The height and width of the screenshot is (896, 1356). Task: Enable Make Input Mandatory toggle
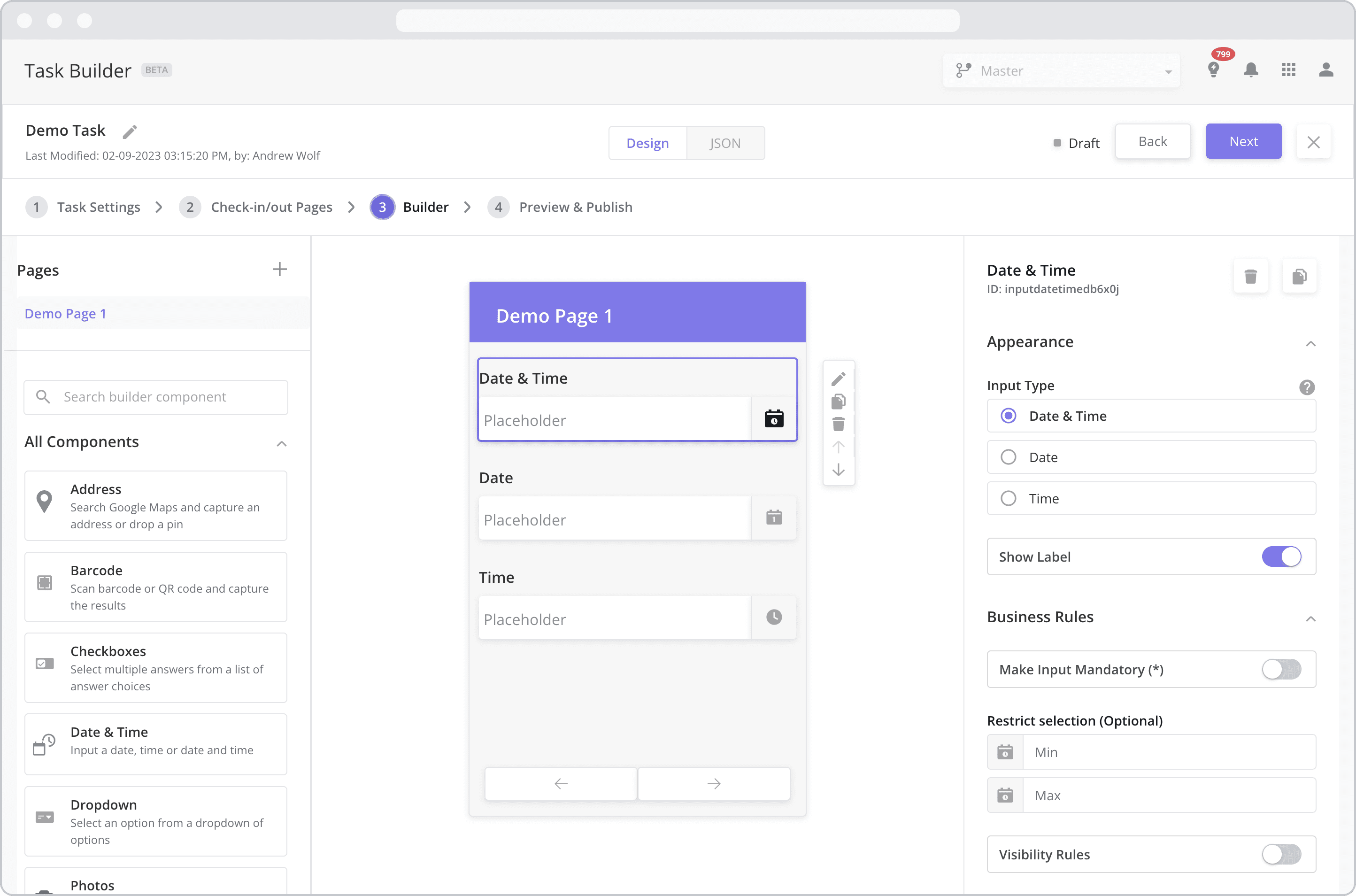tap(1282, 669)
